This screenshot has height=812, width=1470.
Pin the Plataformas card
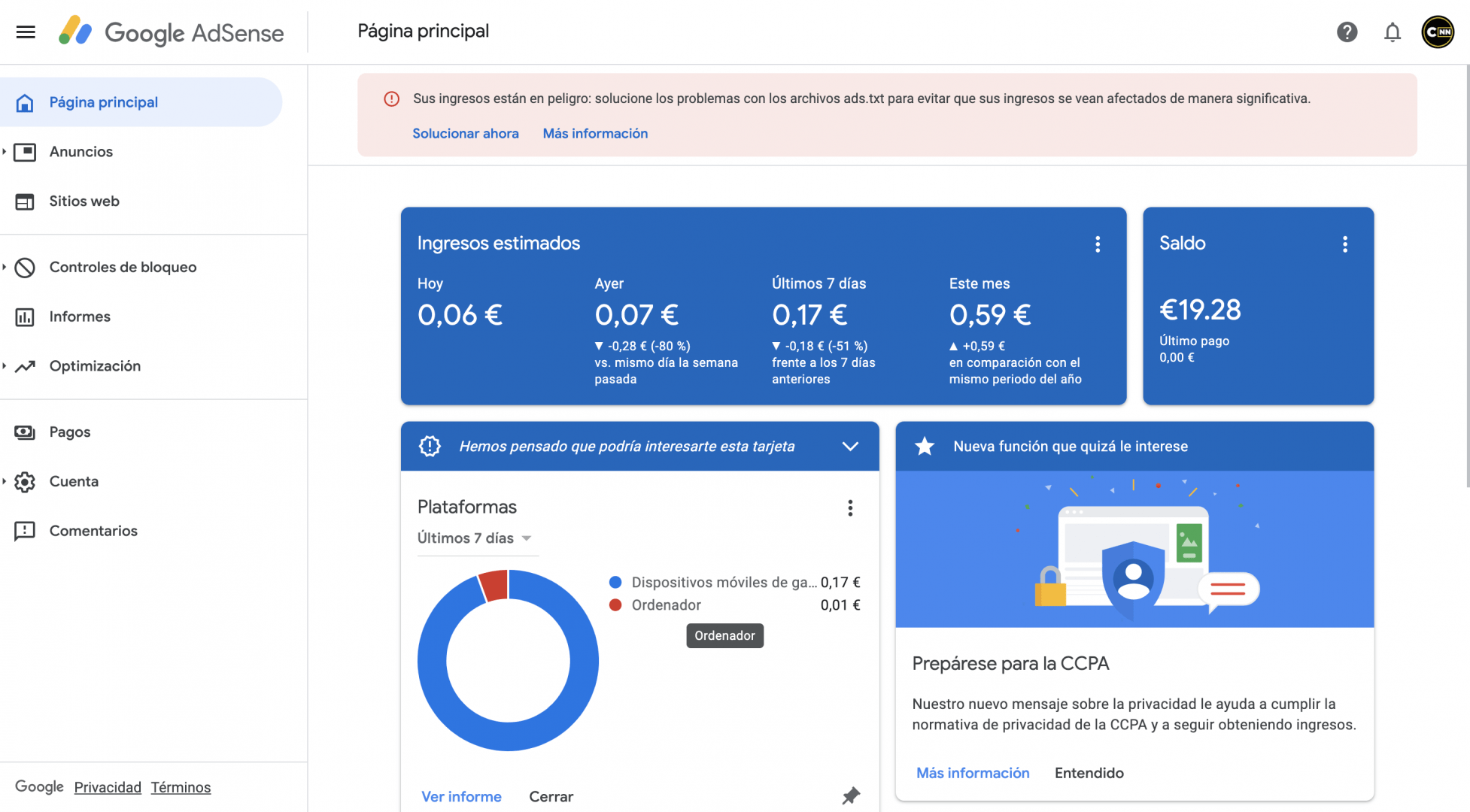point(850,795)
